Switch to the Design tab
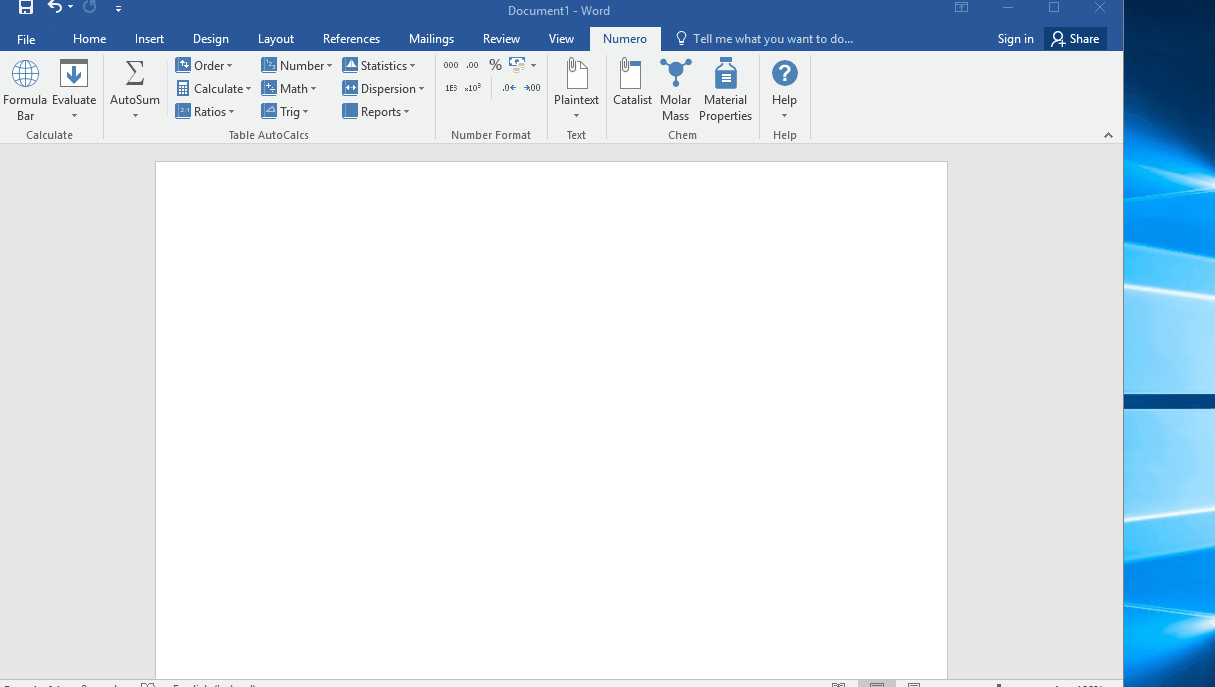 [x=211, y=39]
